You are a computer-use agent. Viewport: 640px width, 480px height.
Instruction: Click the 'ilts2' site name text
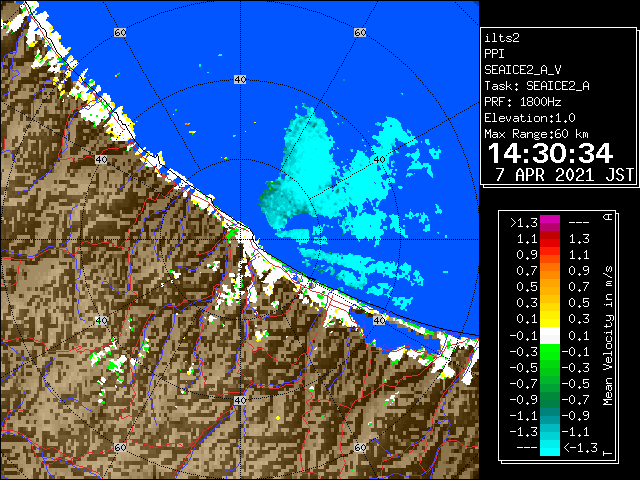point(502,38)
